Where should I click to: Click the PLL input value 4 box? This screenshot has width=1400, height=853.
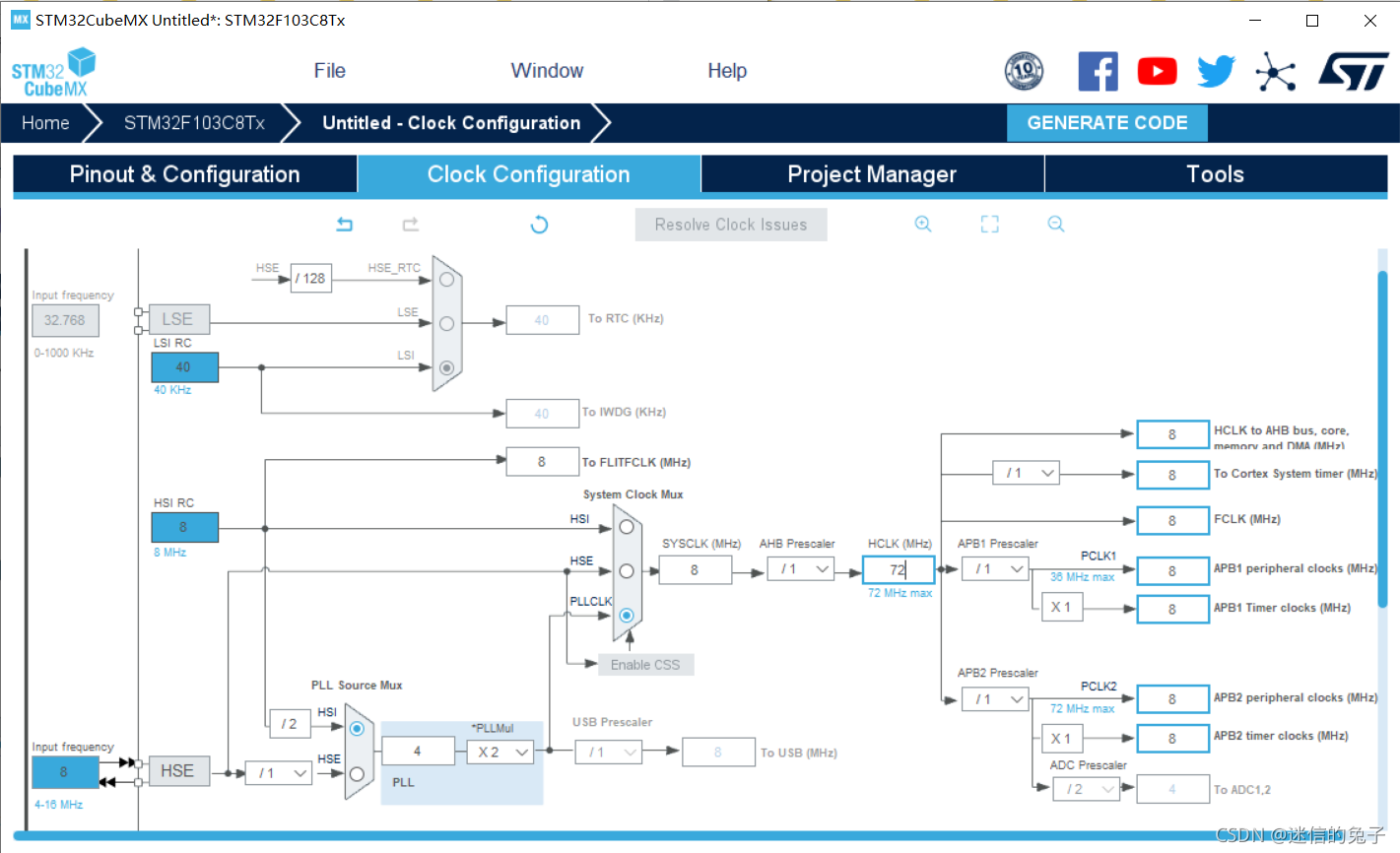pos(418,752)
